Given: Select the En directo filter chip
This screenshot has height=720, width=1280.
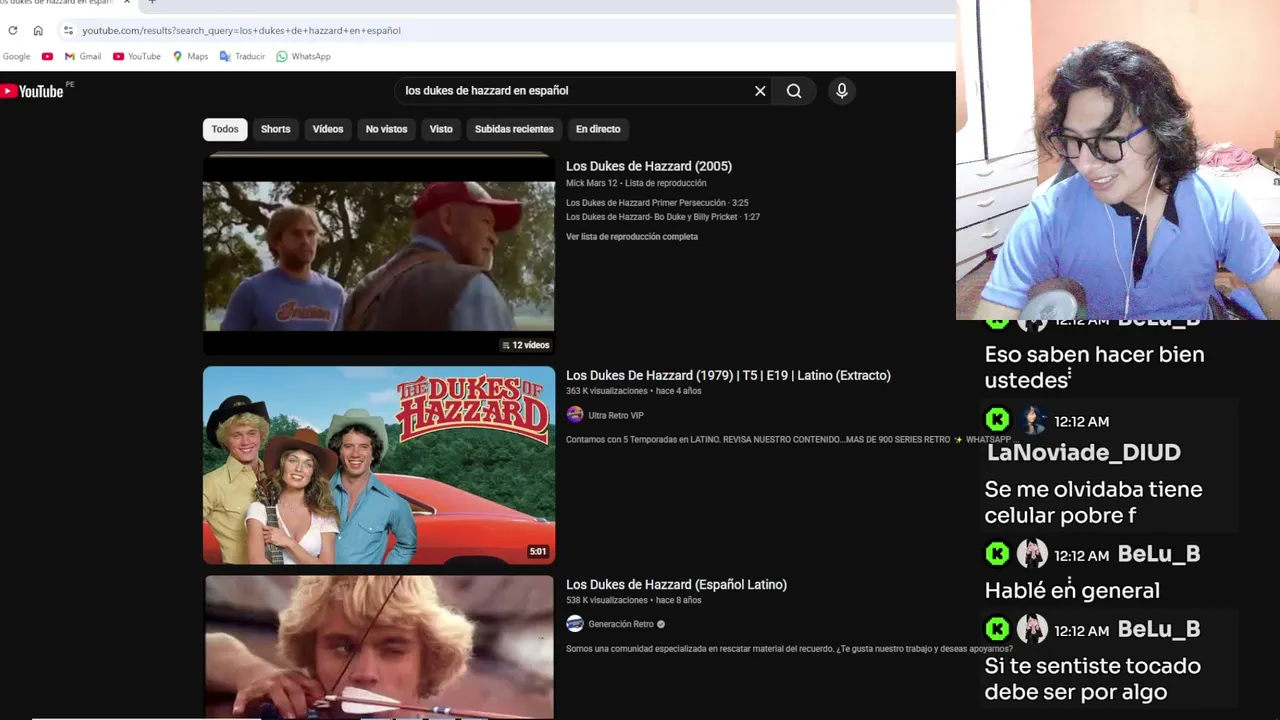Looking at the screenshot, I should coord(598,129).
